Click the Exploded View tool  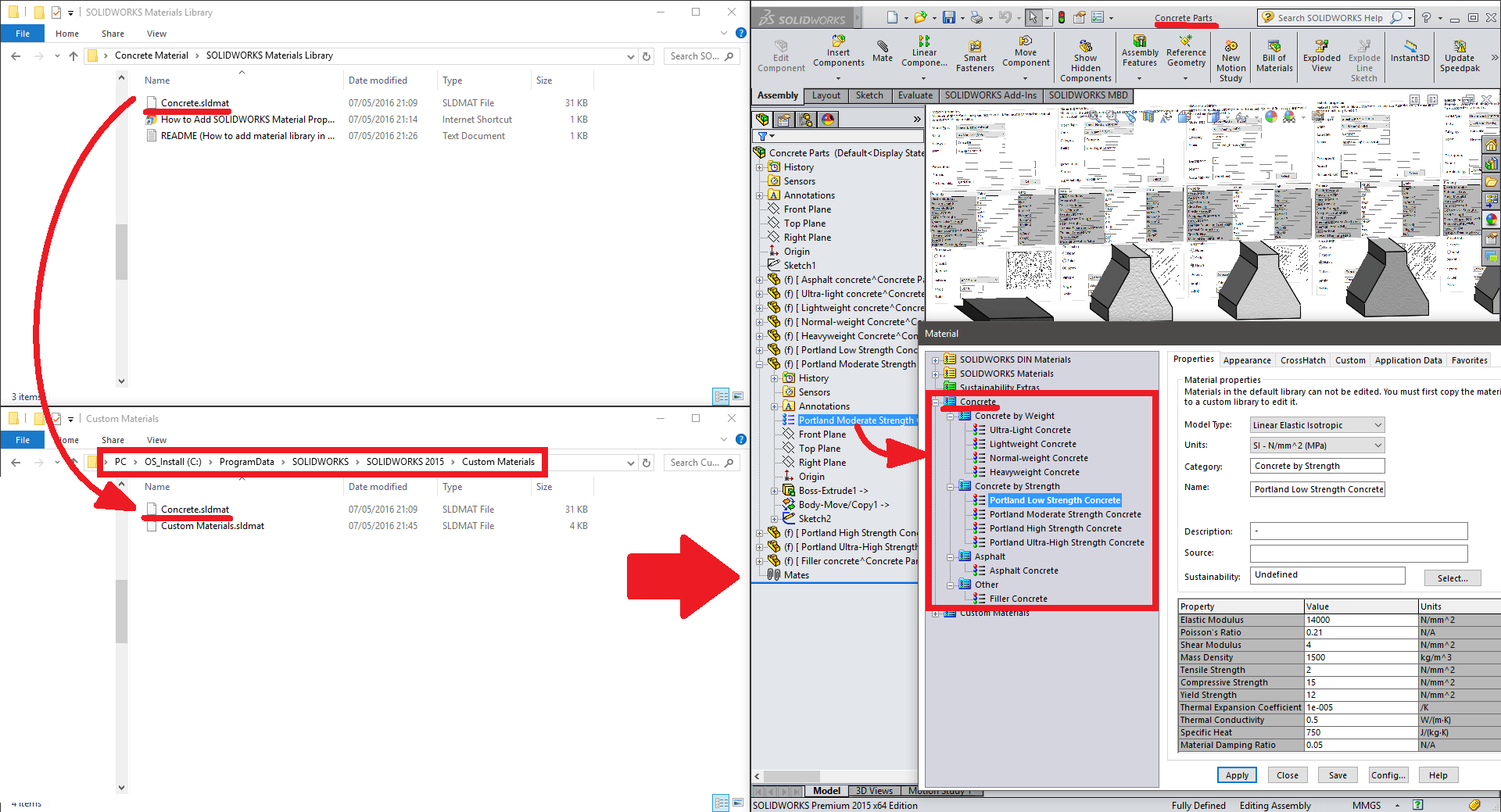click(1321, 56)
